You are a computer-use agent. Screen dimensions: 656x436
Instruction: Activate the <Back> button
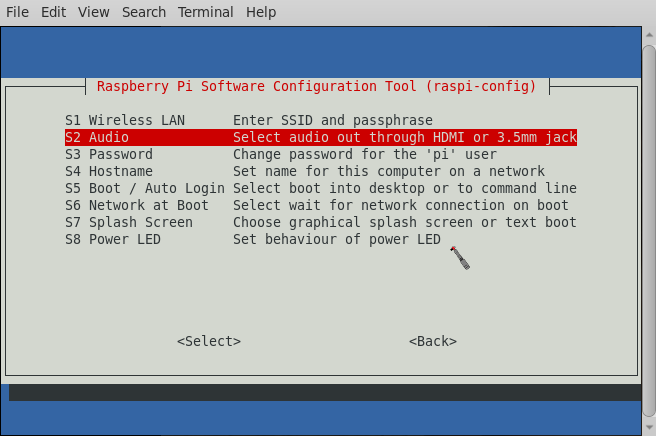click(433, 341)
